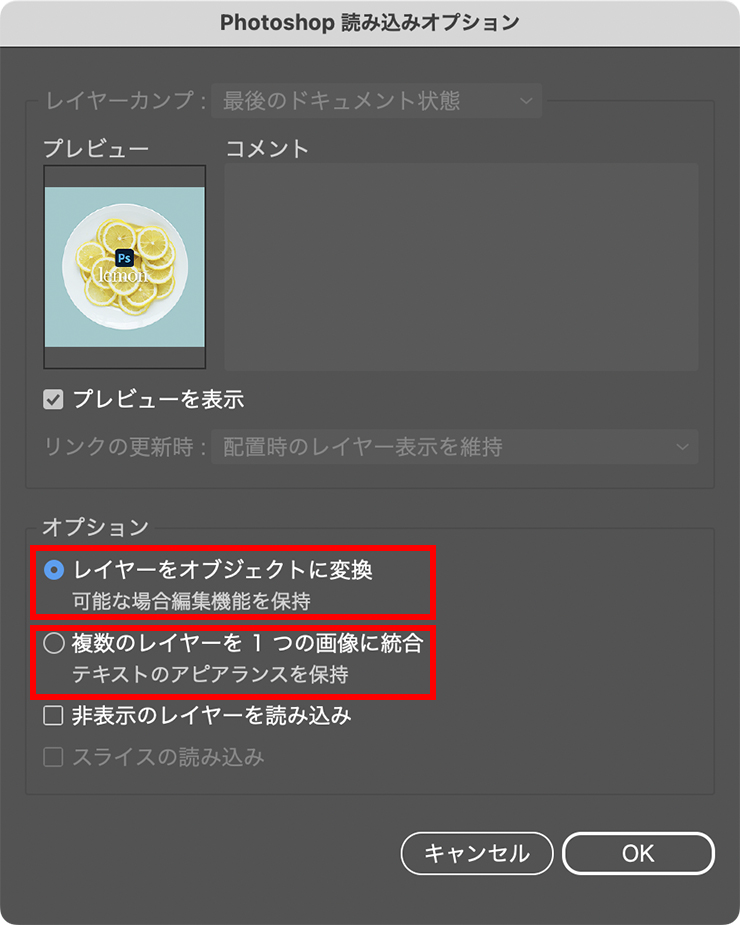Click the テキストのアピアランスを保持 description text

pos(210,674)
